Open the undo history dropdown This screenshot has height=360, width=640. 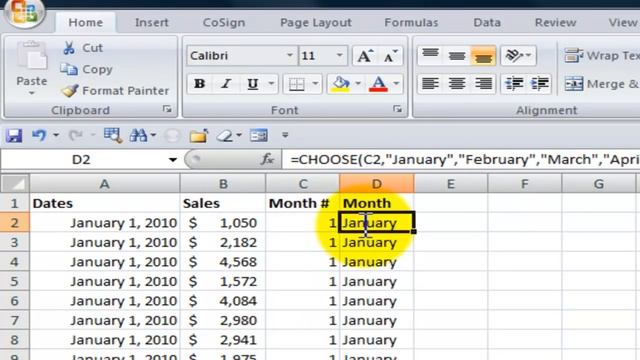56,136
